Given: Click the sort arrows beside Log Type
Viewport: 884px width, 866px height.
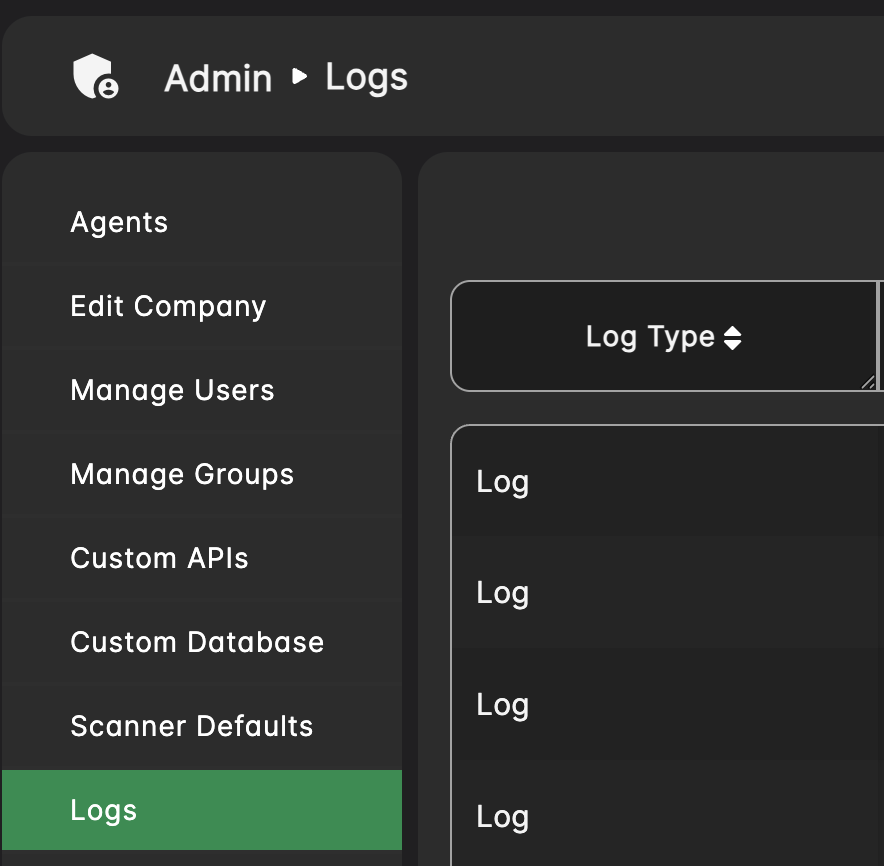Looking at the screenshot, I should [732, 338].
